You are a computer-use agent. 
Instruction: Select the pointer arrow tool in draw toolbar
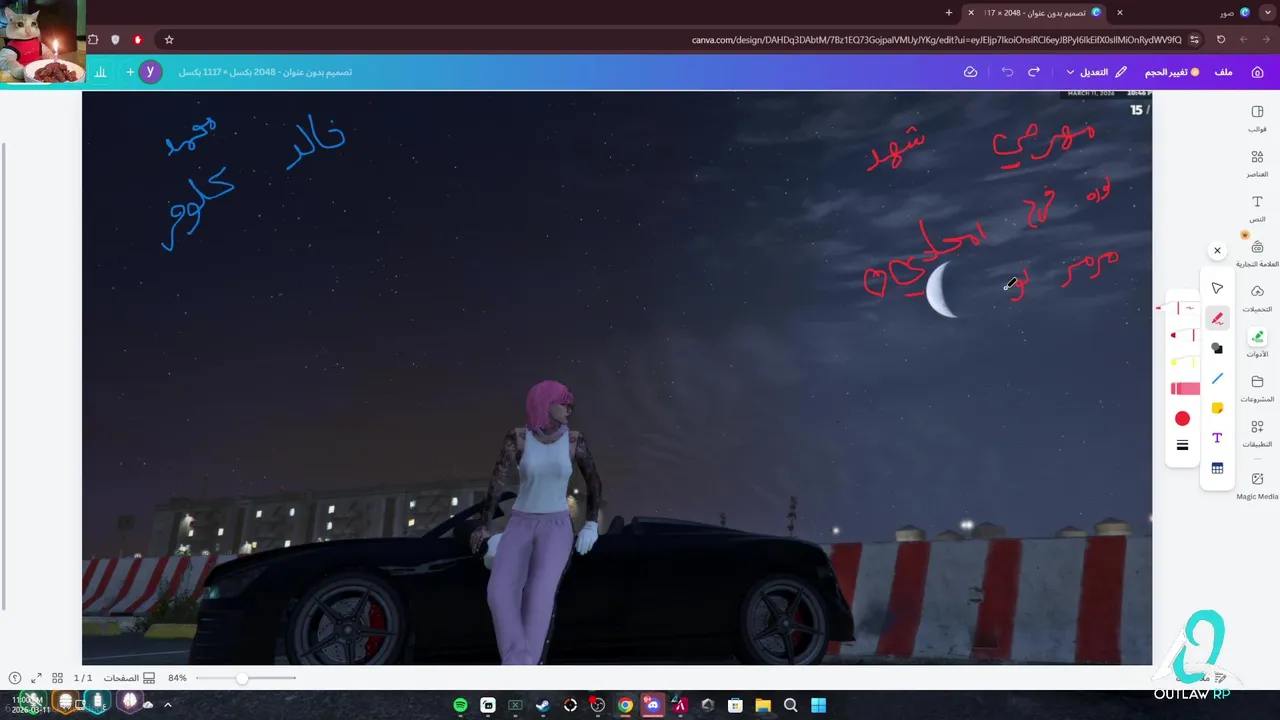[x=1217, y=288]
